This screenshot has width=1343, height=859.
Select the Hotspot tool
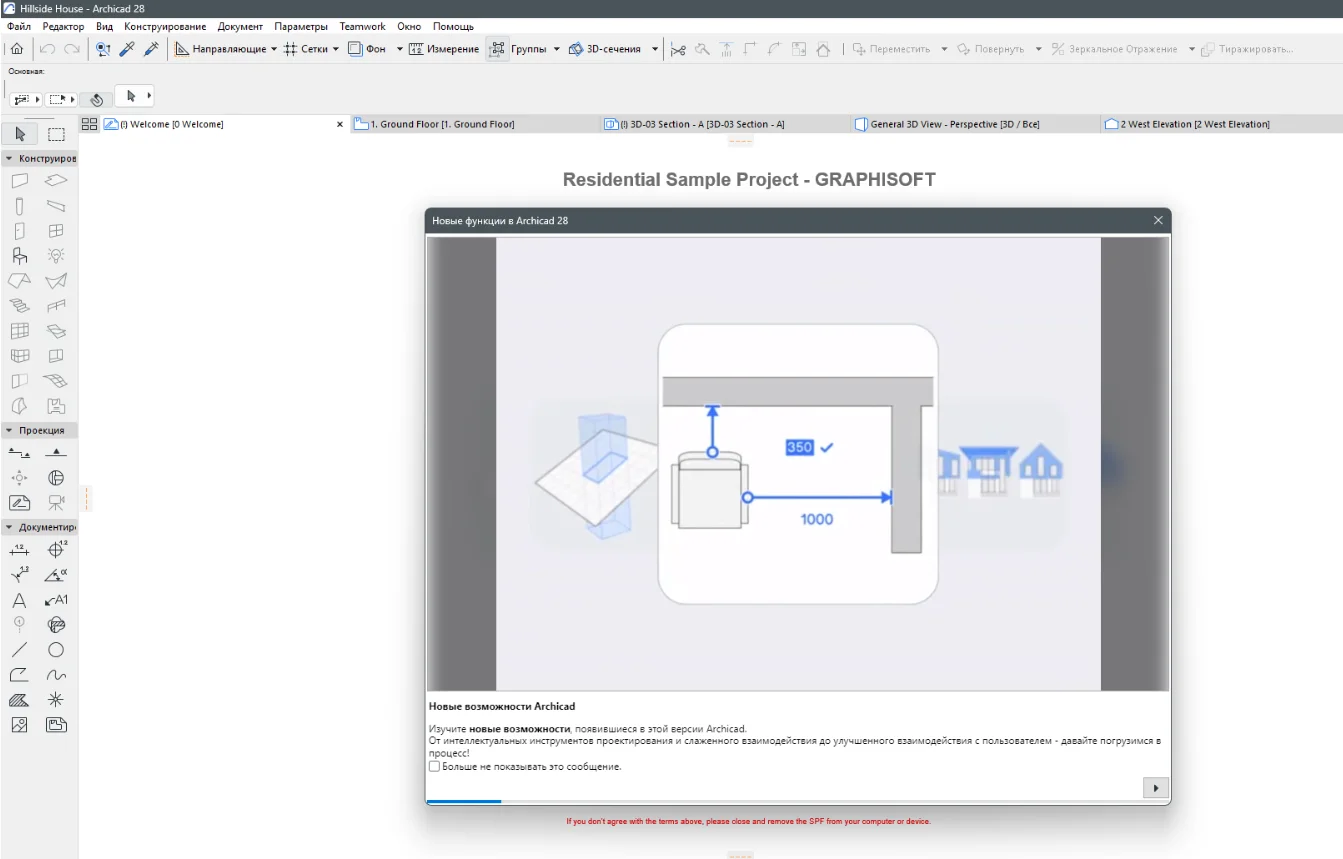[x=56, y=700]
